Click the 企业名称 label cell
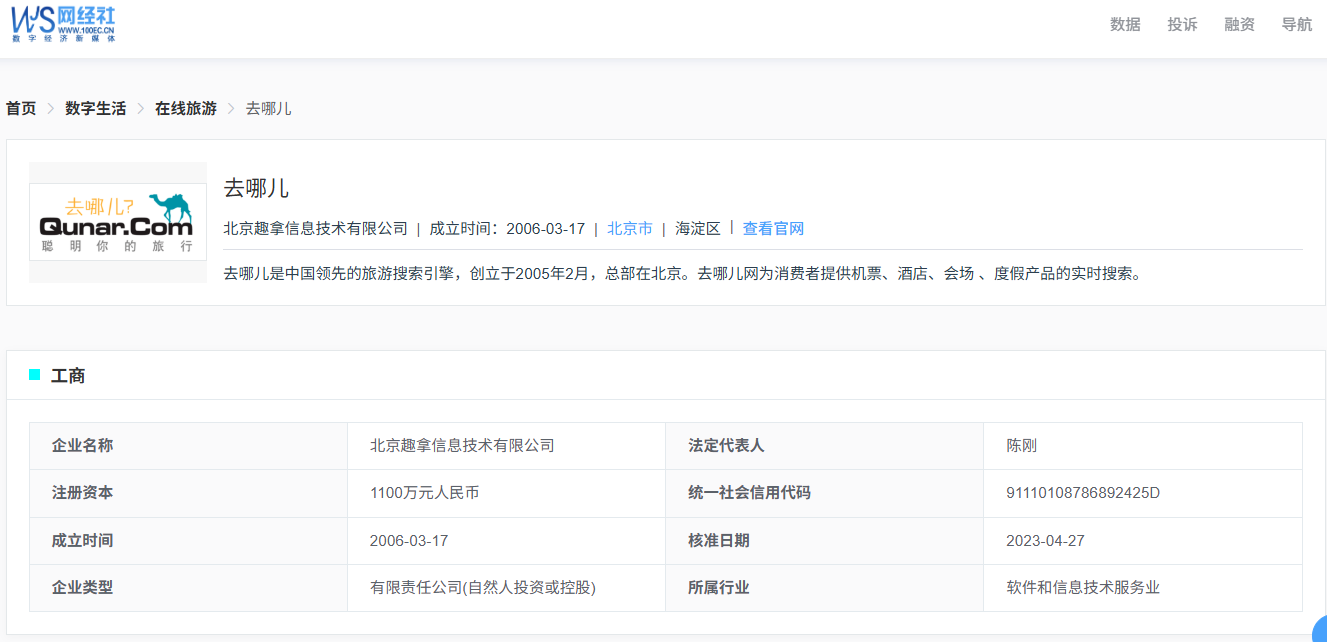This screenshot has height=642, width=1327. click(x=188, y=446)
